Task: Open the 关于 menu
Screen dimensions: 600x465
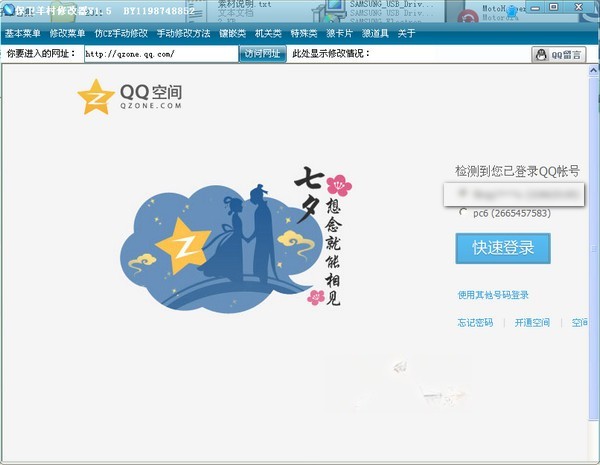Action: click(406, 33)
